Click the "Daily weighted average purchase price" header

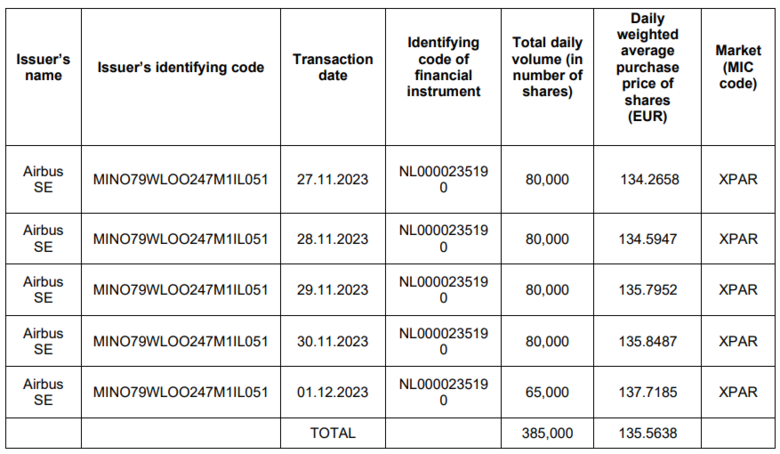[x=648, y=68]
